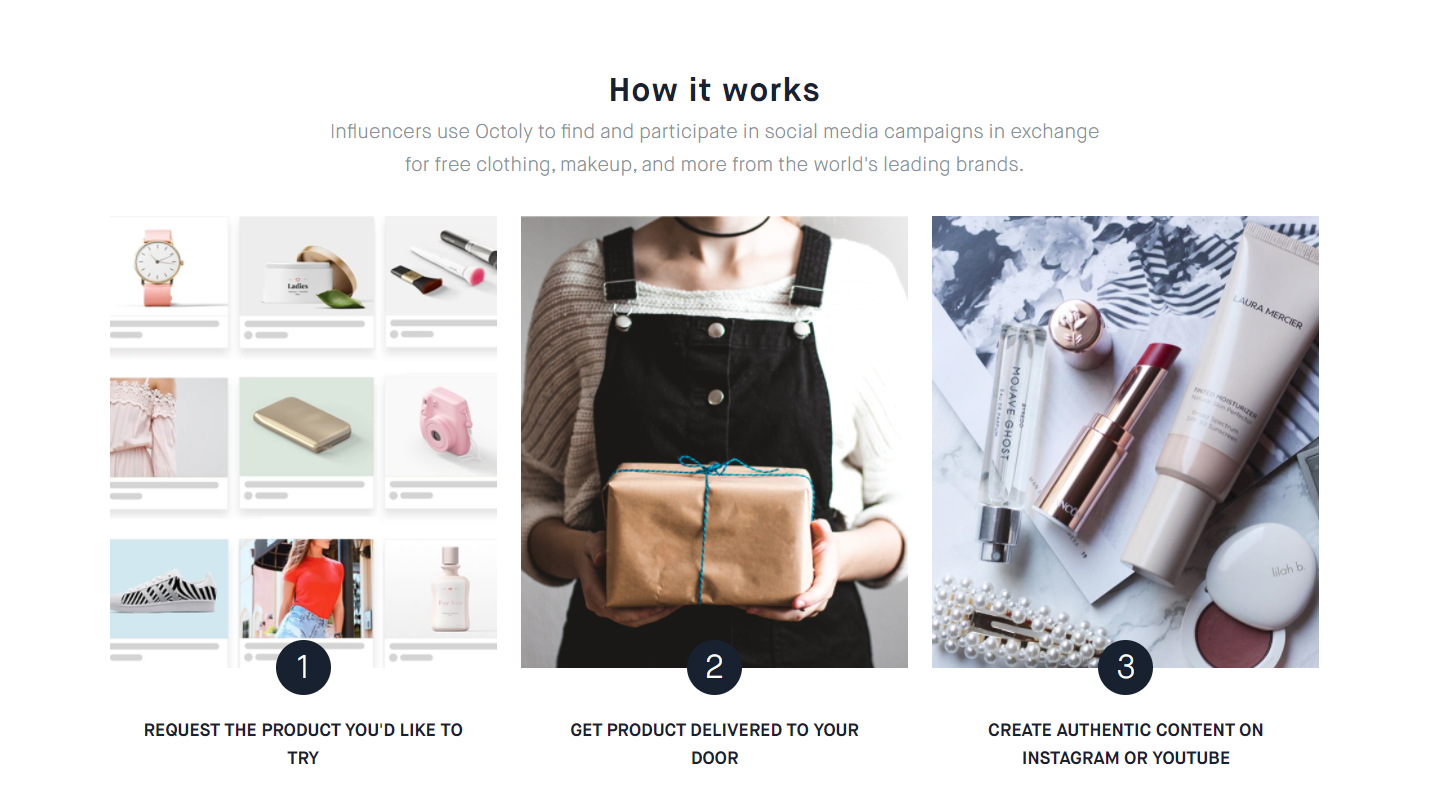Select the gold power bank product card

coord(306,442)
